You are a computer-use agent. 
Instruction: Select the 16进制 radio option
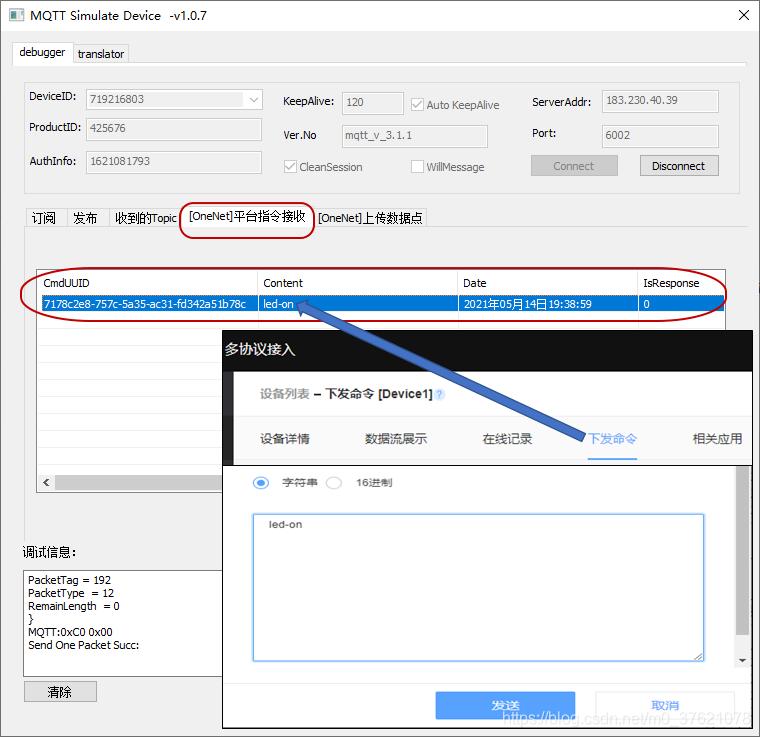coord(333,483)
